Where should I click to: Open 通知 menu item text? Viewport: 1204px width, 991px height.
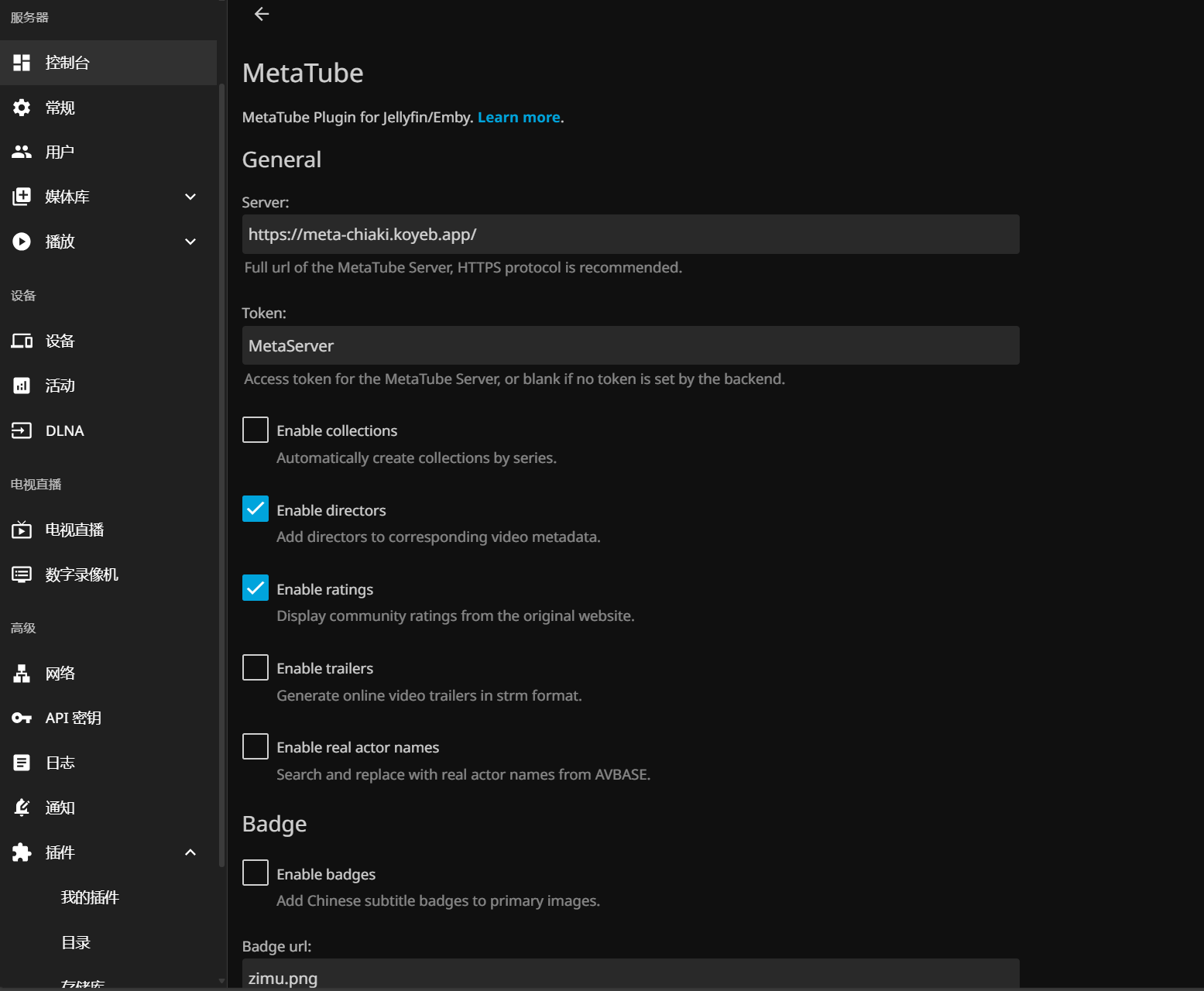click(60, 808)
